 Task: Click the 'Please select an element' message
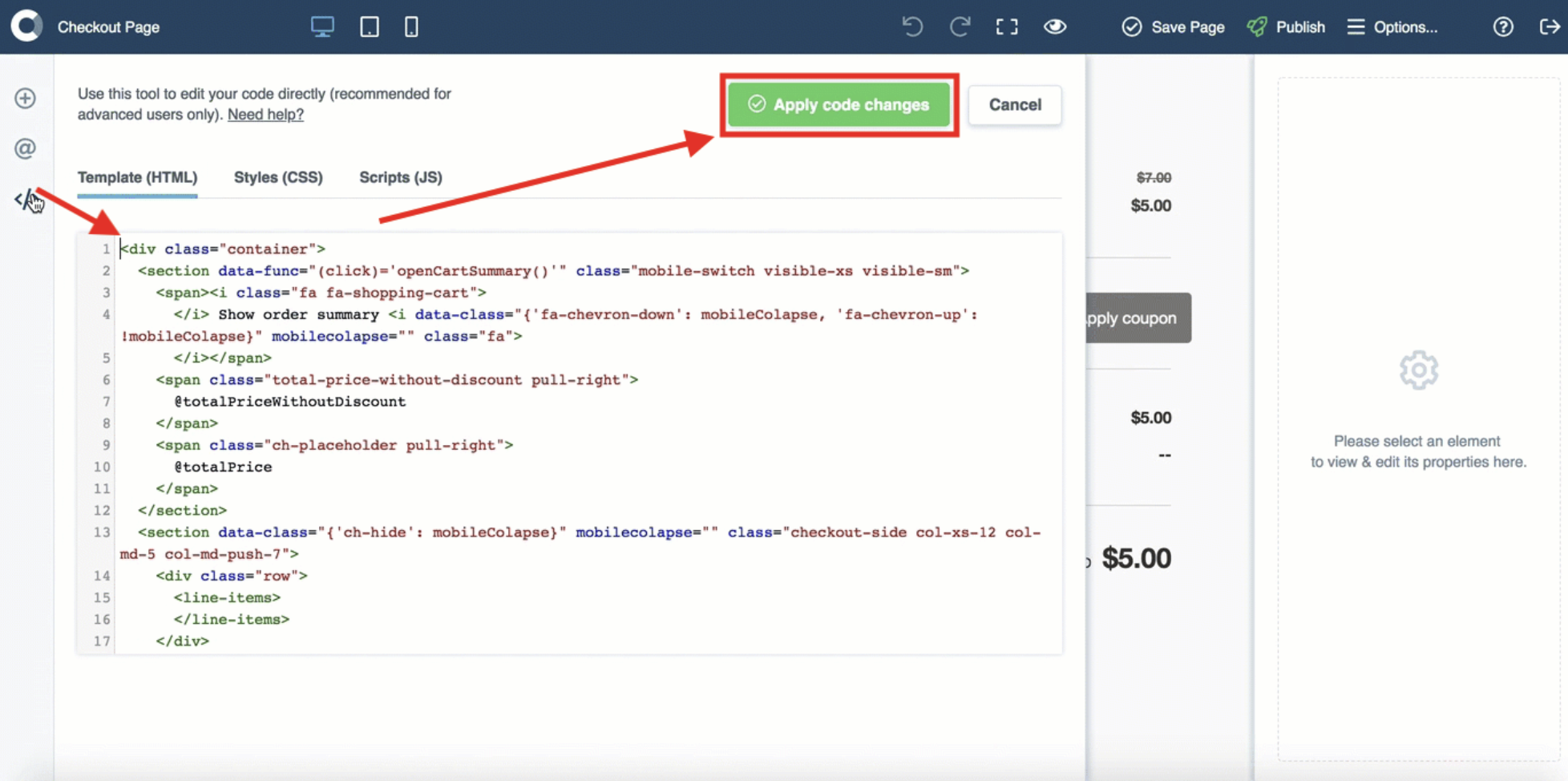1418,451
